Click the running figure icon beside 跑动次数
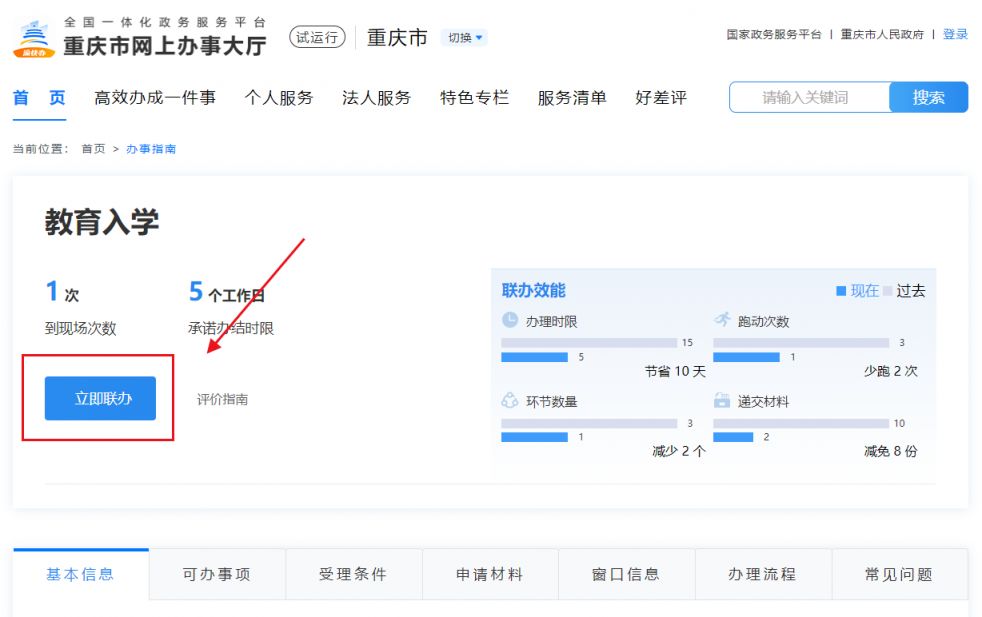982x617 pixels. pos(722,319)
